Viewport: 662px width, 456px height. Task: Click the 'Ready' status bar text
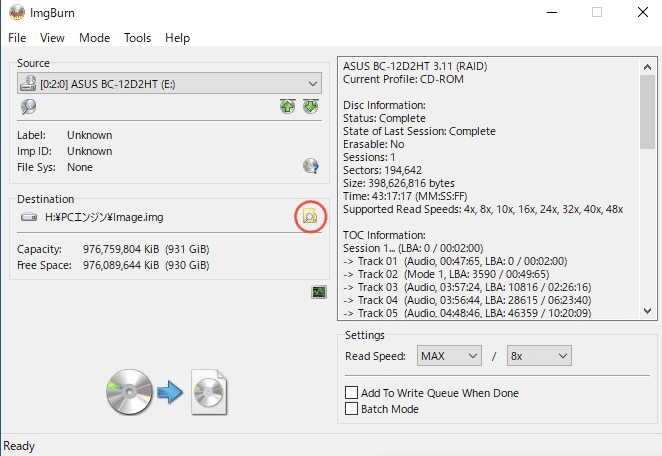pyautogui.click(x=19, y=446)
